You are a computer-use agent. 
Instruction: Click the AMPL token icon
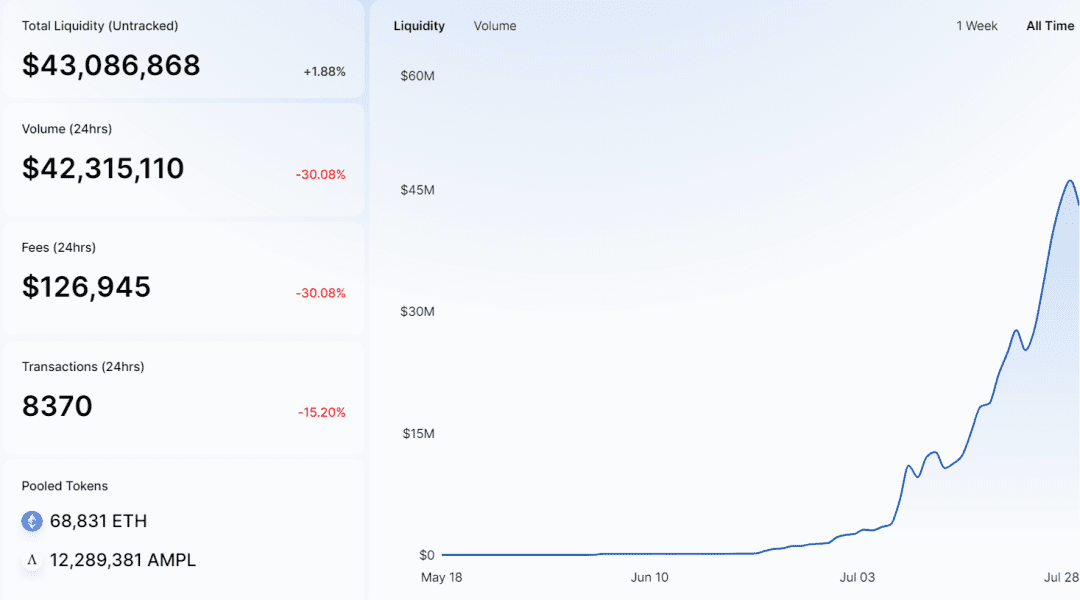point(32,560)
